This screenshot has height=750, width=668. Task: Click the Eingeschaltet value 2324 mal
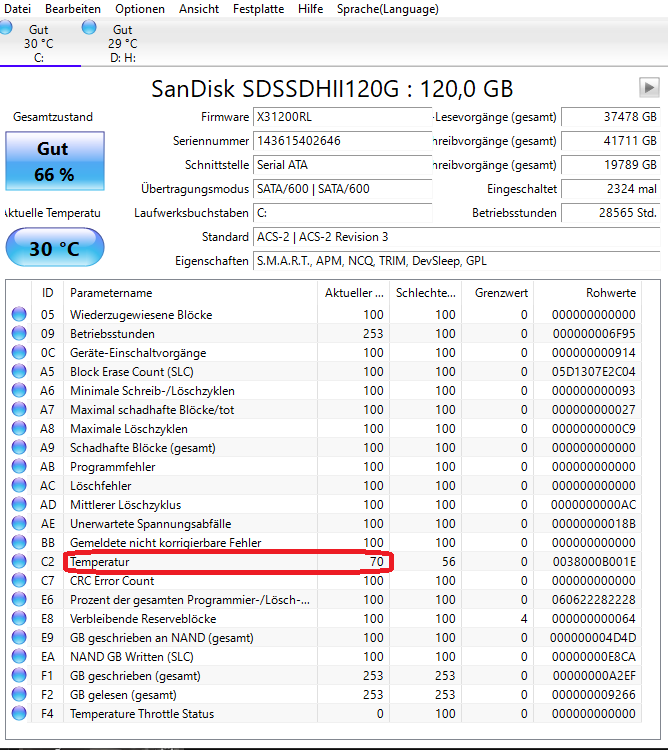pyautogui.click(x=611, y=188)
